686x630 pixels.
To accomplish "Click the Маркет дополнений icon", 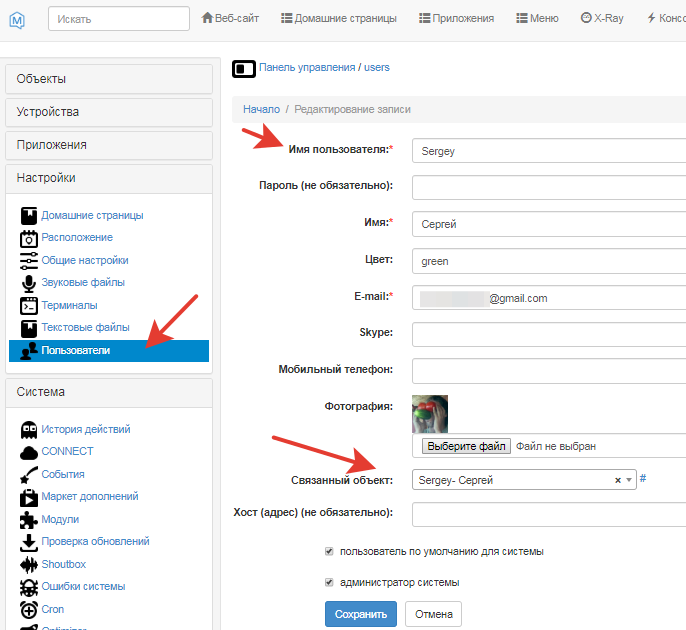I will [28, 497].
